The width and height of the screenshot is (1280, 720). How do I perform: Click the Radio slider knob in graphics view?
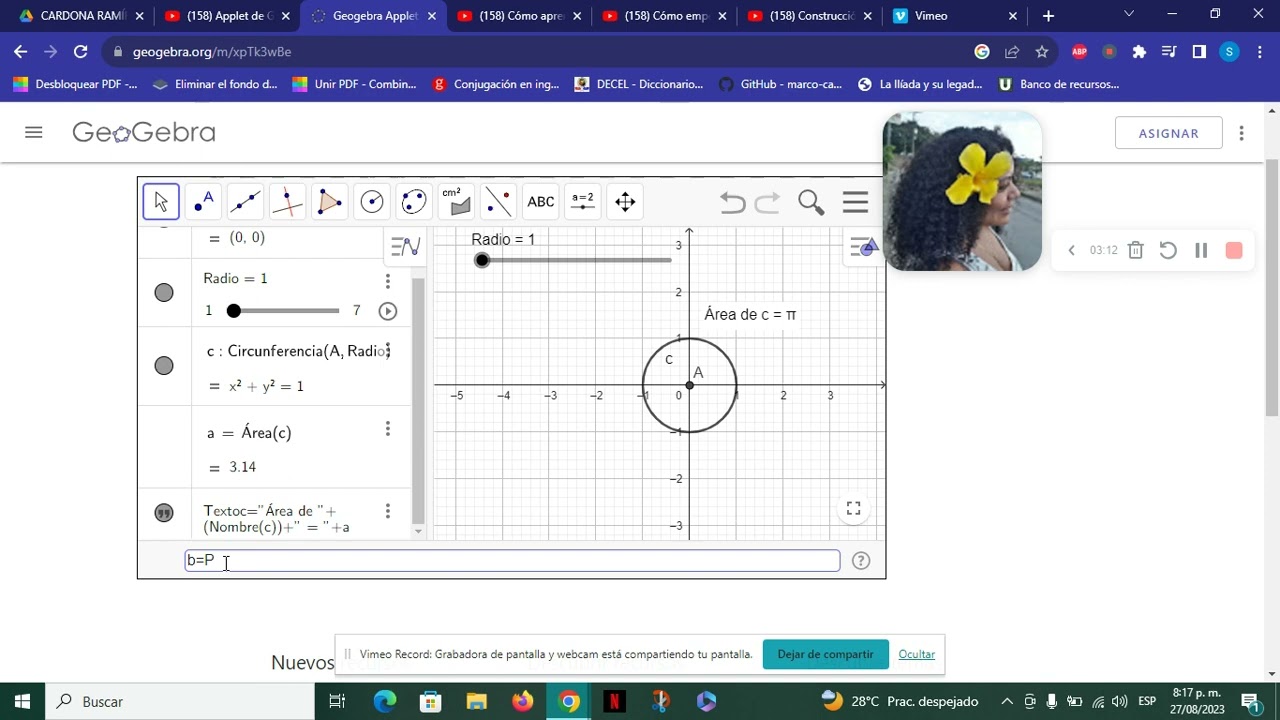tap(482, 260)
